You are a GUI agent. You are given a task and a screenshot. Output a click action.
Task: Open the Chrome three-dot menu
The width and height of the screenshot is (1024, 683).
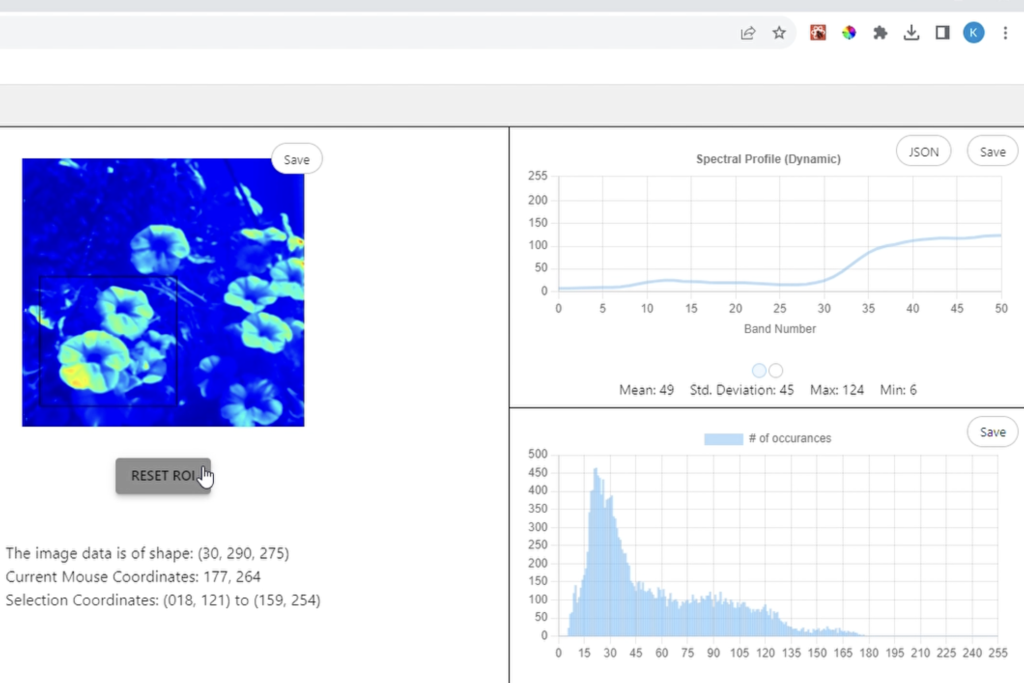pyautogui.click(x=1005, y=33)
